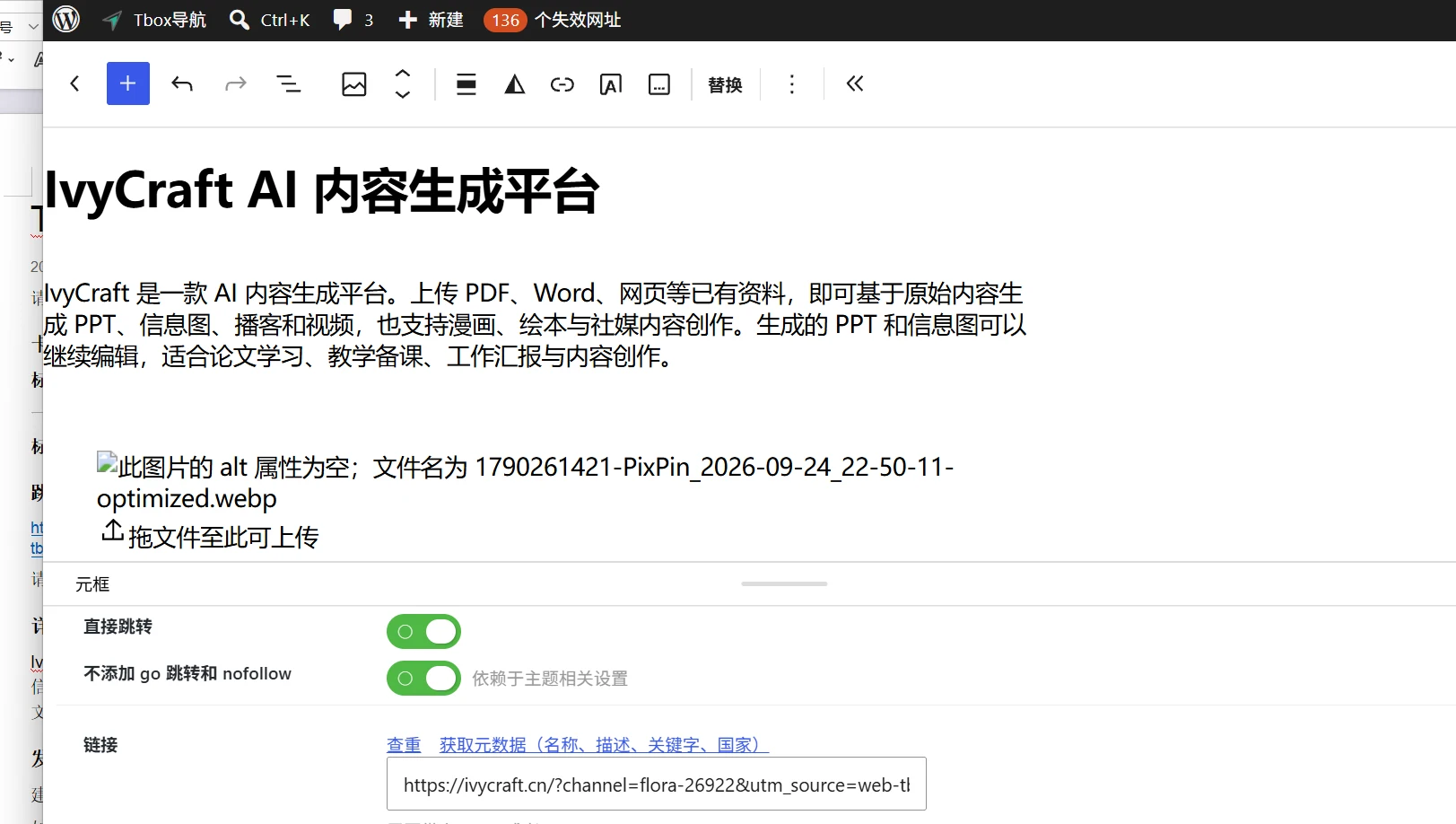The image size is (1456, 824).
Task: Open the document overview list view
Action: pos(288,83)
